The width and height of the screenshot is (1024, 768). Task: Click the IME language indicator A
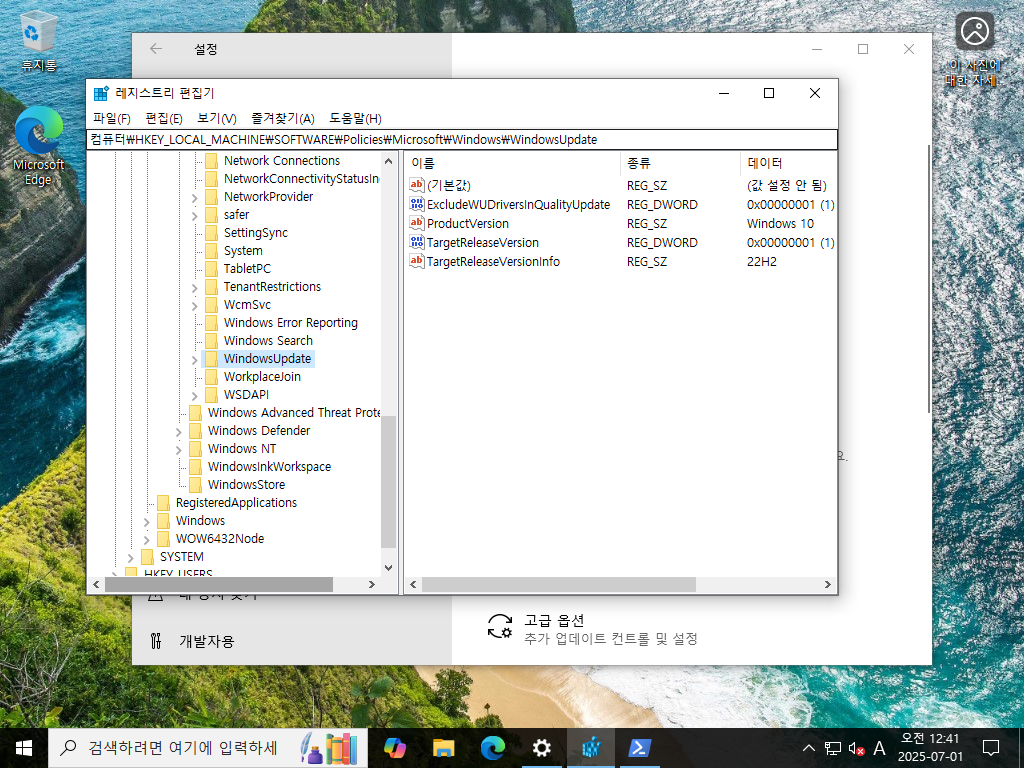click(880, 748)
